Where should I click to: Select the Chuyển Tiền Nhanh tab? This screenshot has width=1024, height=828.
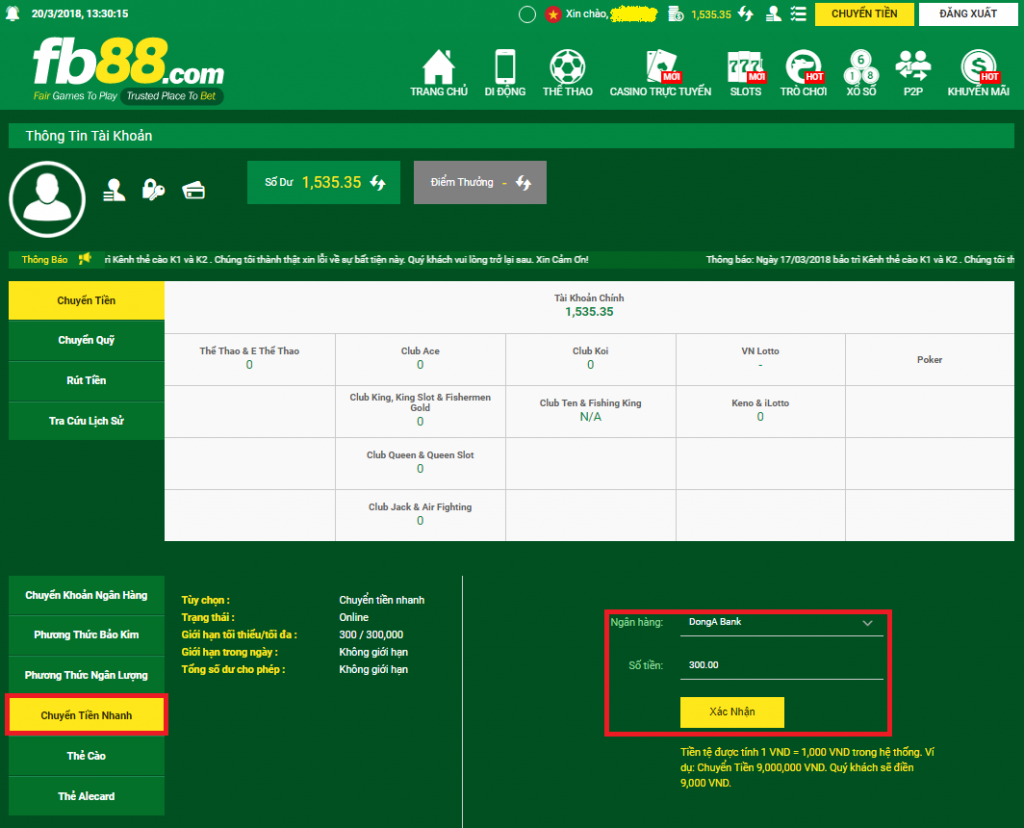click(86, 716)
